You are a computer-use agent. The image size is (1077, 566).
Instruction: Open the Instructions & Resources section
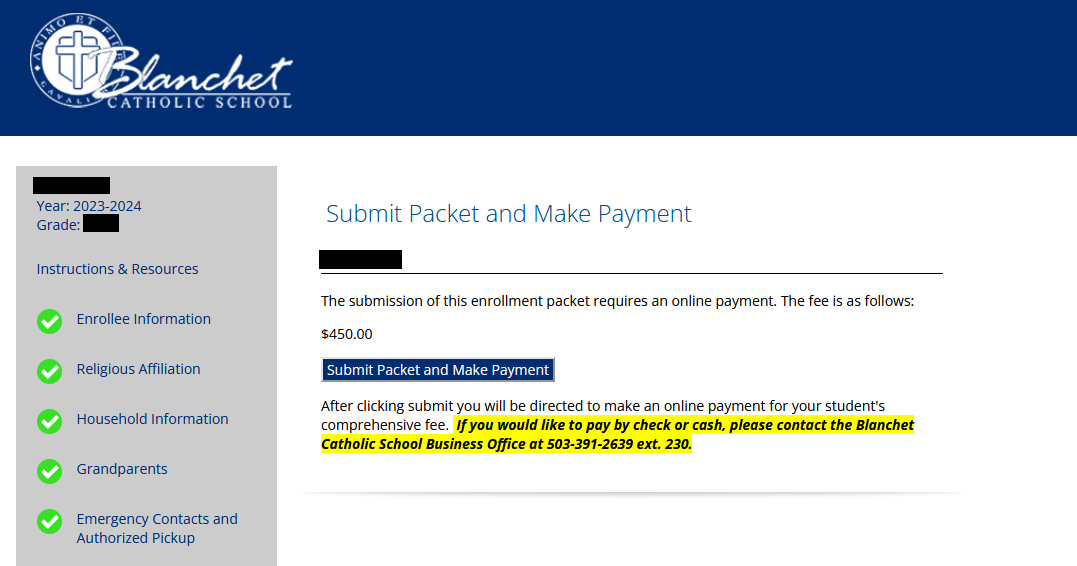click(117, 269)
